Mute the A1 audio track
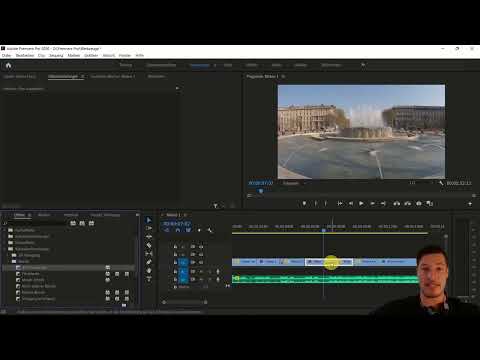The image size is (480, 360). click(201, 272)
